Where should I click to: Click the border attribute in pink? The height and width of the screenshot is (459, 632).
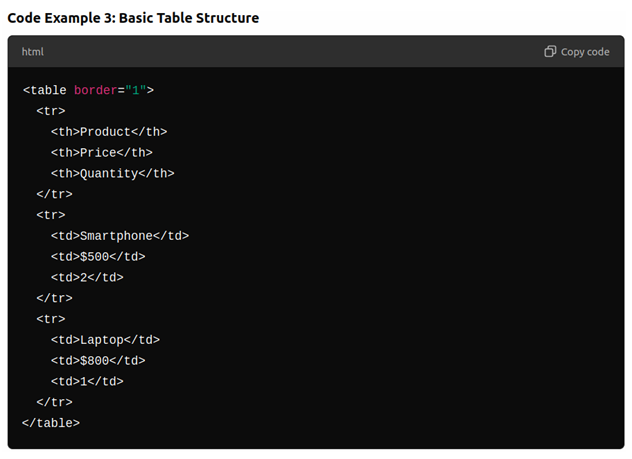96,90
